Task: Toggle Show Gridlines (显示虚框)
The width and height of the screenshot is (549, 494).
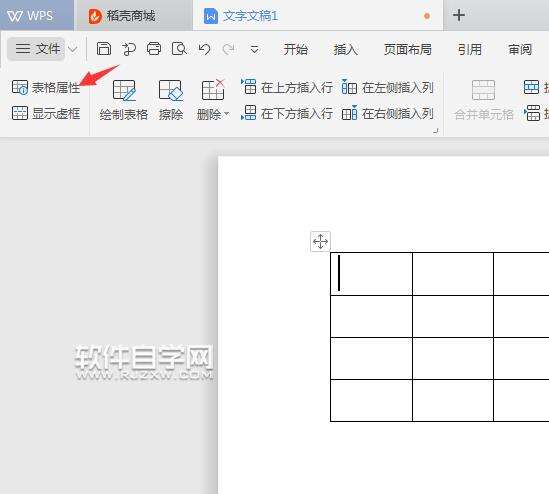Action: coord(46,113)
